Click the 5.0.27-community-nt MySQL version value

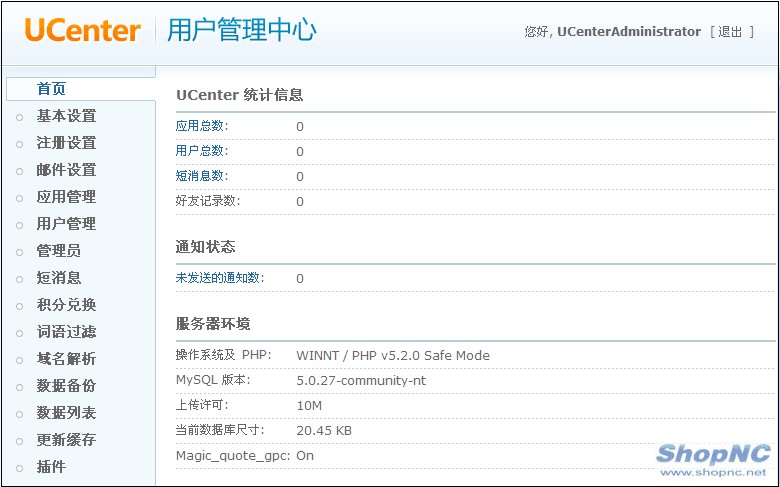click(x=361, y=381)
